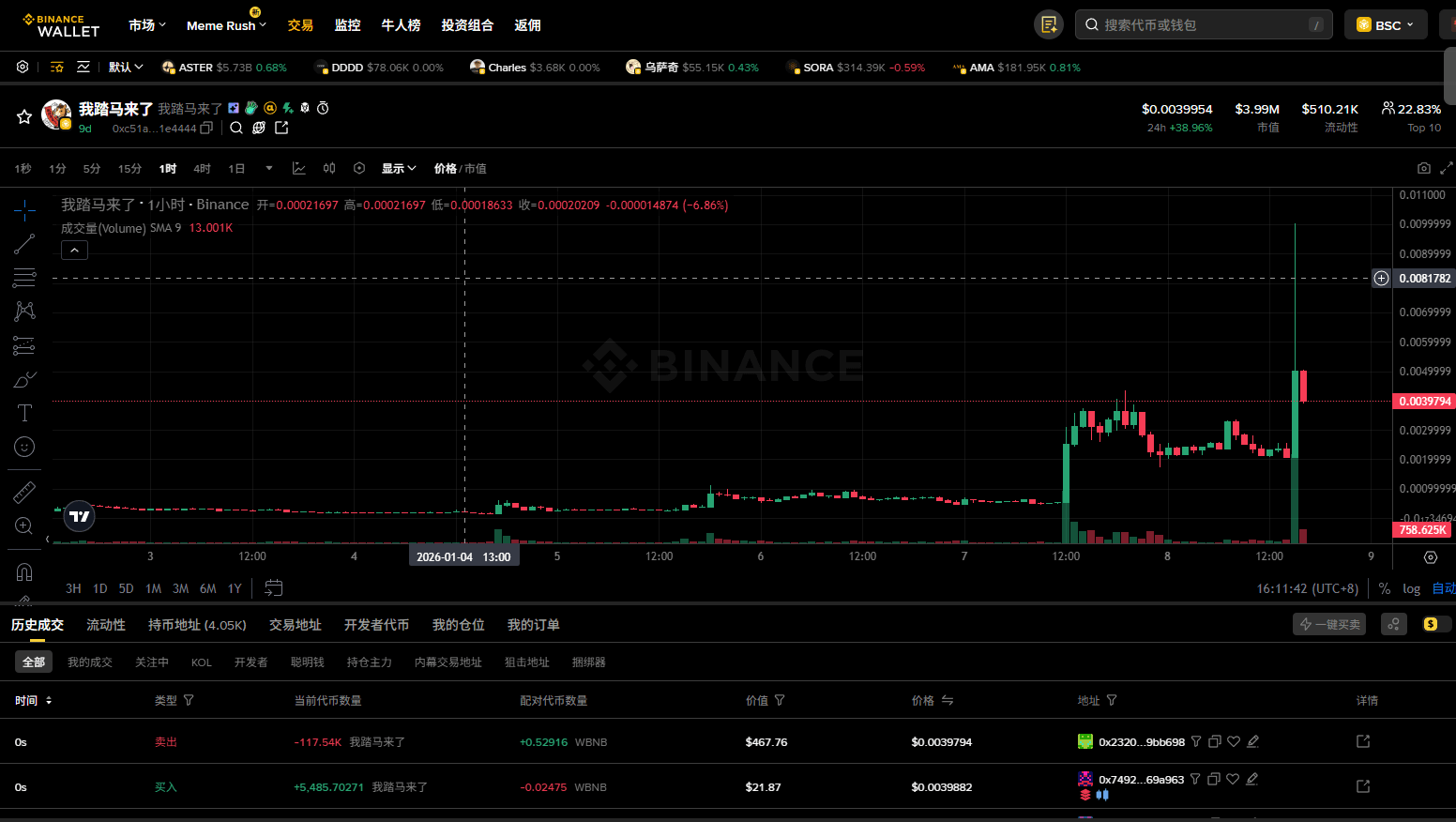Image resolution: width=1456 pixels, height=822 pixels.
Task: Toggle the percent price scale
Action: (1385, 588)
